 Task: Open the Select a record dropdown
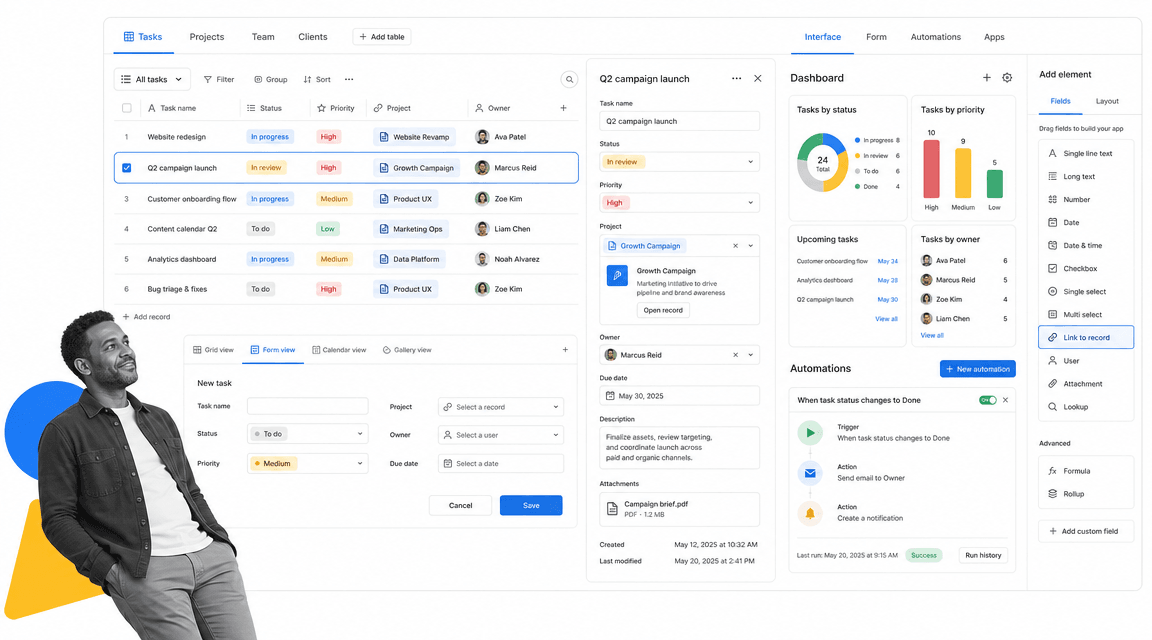501,407
